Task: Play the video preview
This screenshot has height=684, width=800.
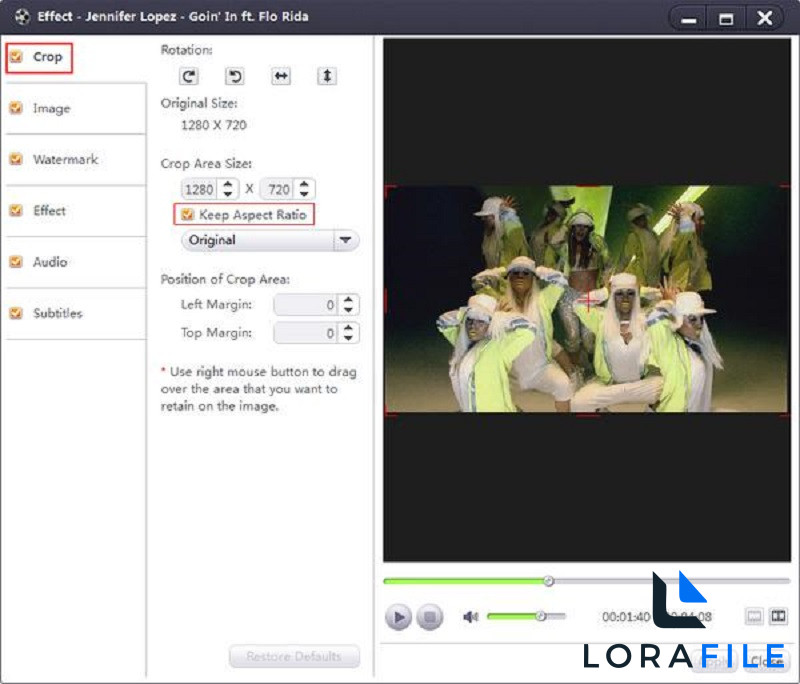Action: (398, 617)
